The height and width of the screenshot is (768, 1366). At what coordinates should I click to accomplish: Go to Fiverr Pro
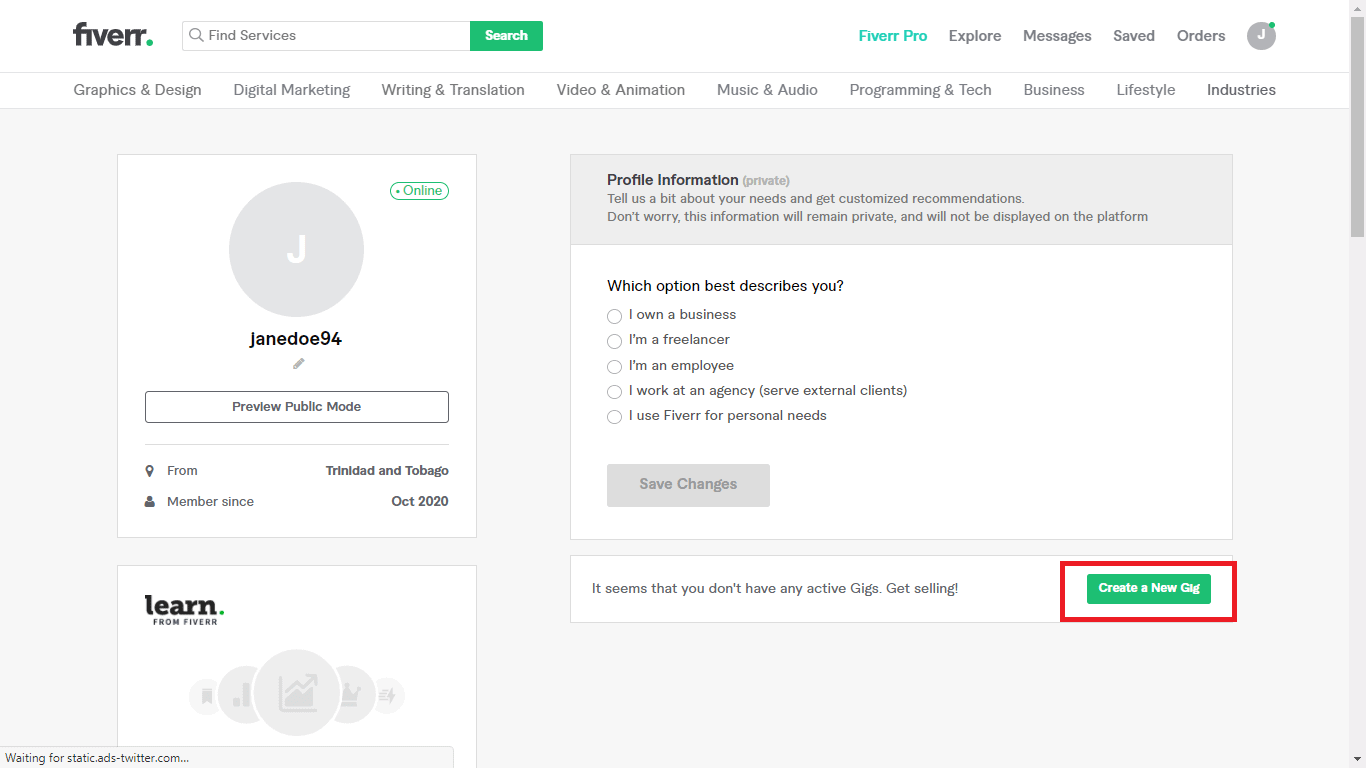pos(893,36)
